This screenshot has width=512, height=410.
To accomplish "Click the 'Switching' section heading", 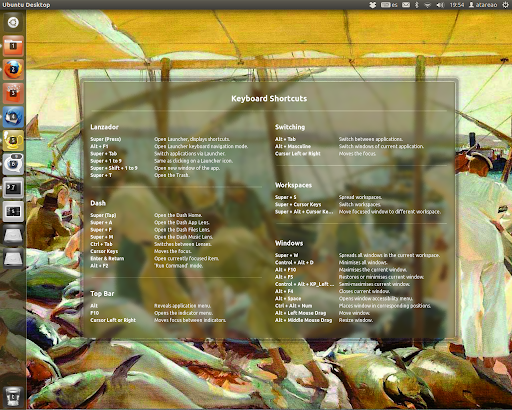I will [290, 127].
